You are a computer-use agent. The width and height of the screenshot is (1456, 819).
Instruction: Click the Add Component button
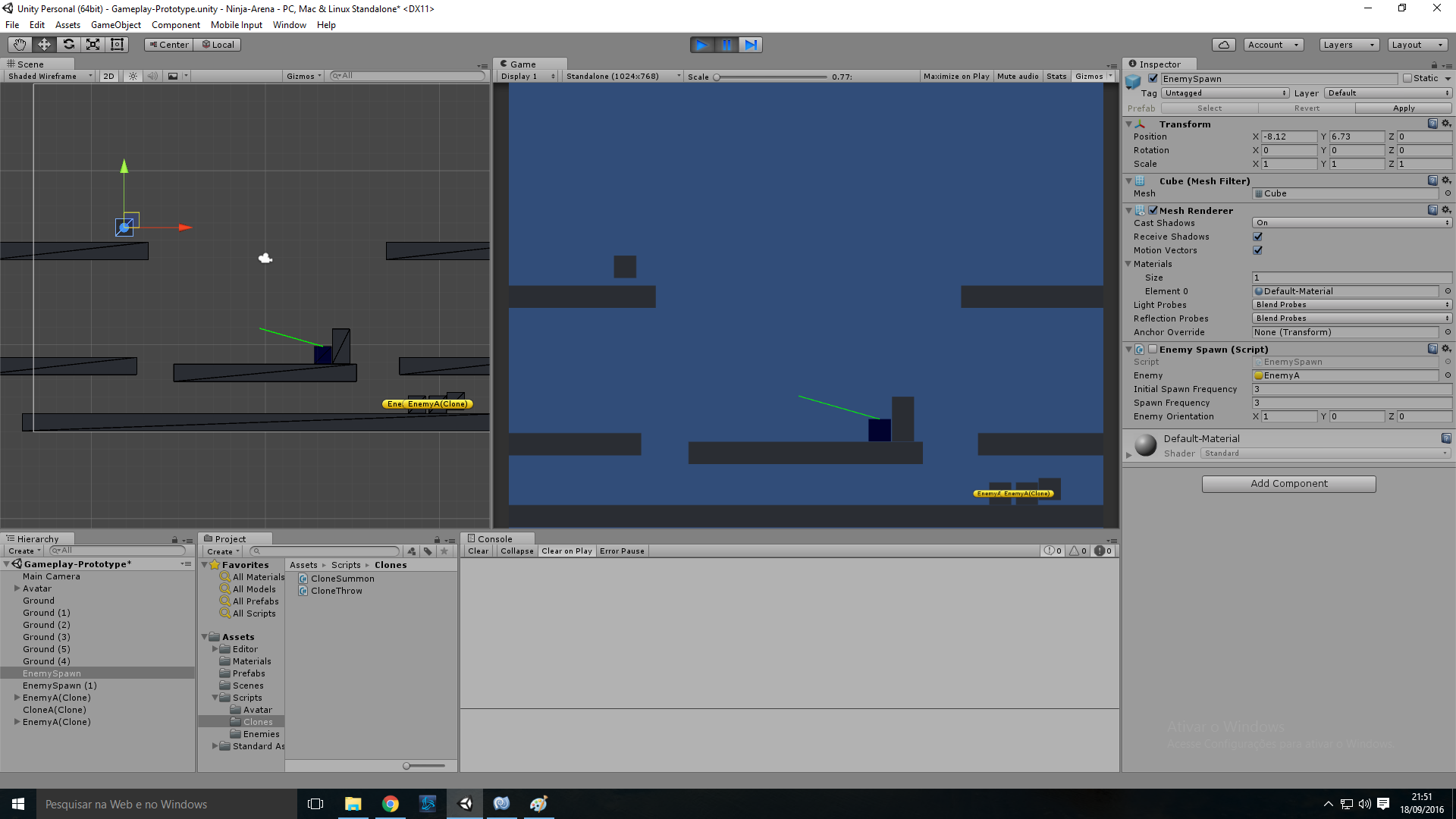tap(1289, 483)
